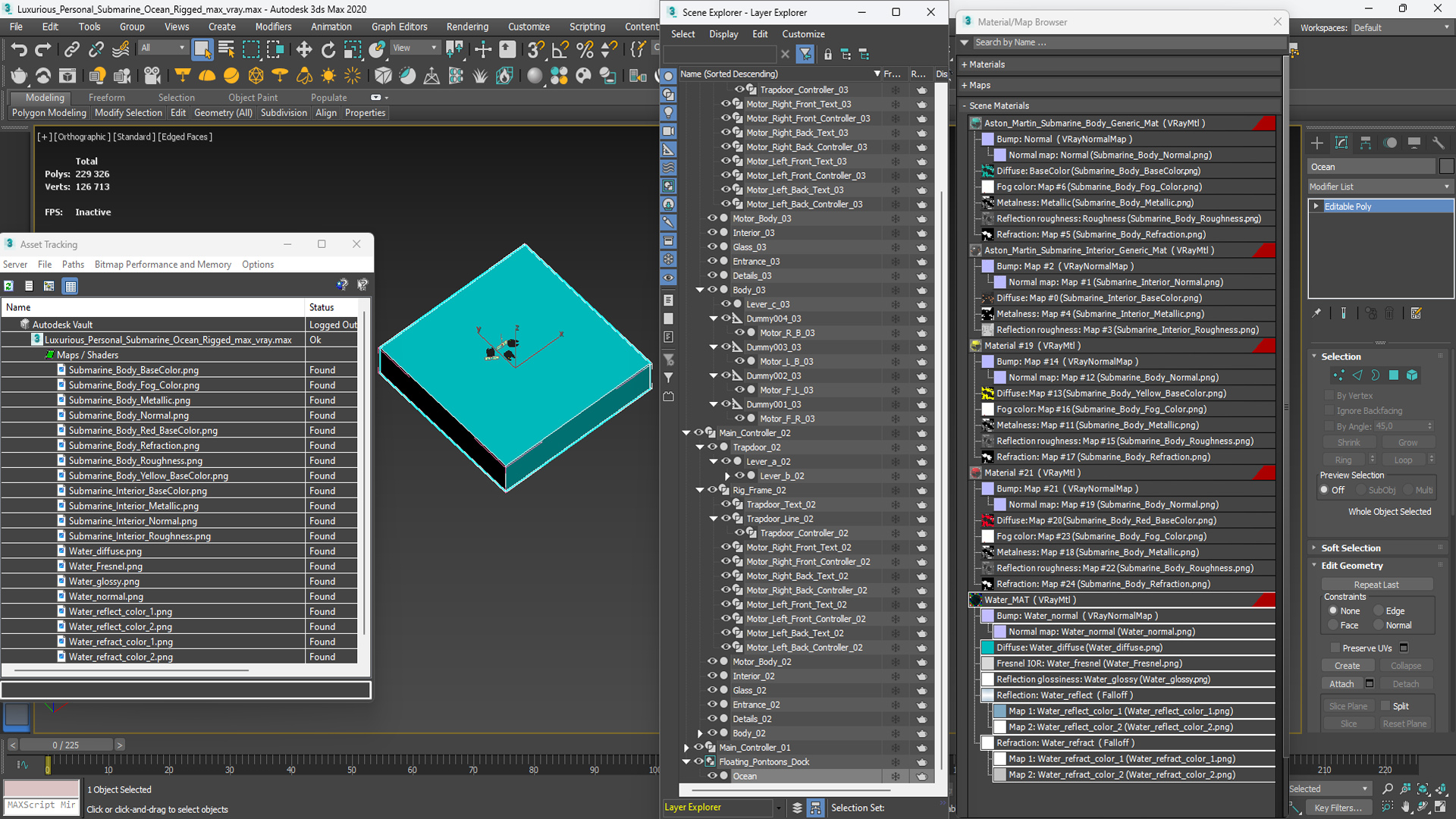Open the Modifiers menu
Screen dimensions: 1456x819
[273, 27]
